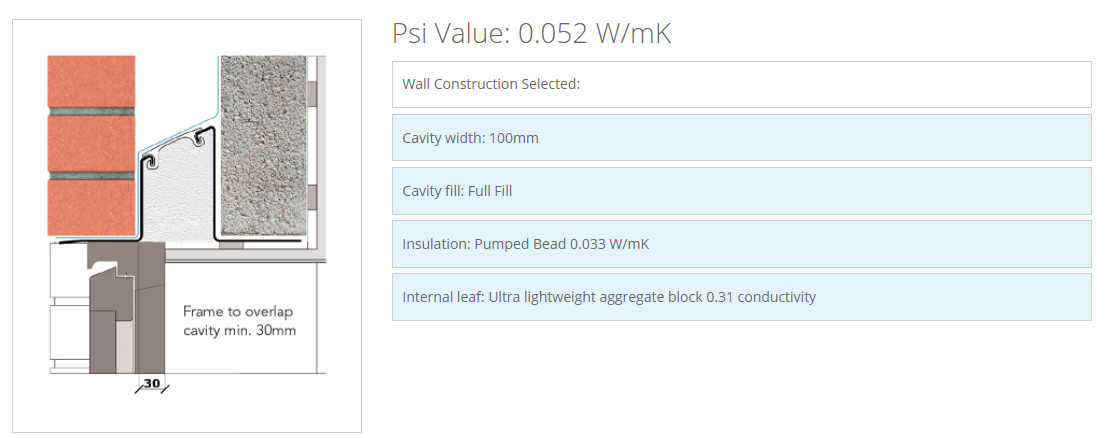Click the bottom orange brick in diagram
The image size is (1096, 435).
pyautogui.click(x=91, y=207)
